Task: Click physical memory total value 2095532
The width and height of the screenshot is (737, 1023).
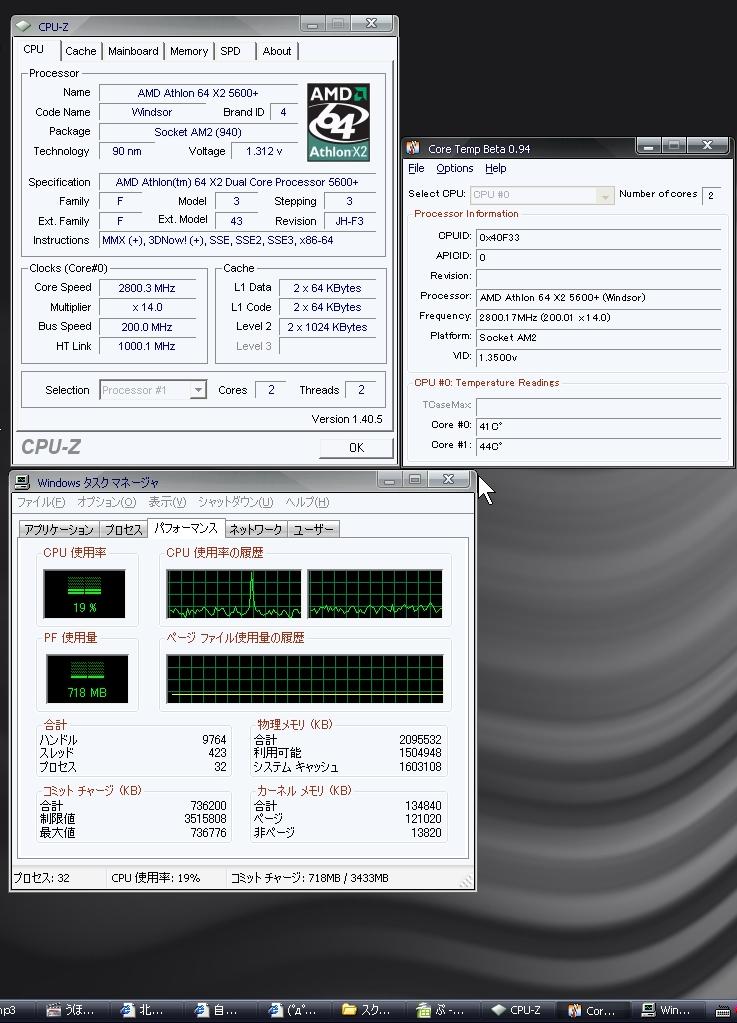Action: point(420,740)
